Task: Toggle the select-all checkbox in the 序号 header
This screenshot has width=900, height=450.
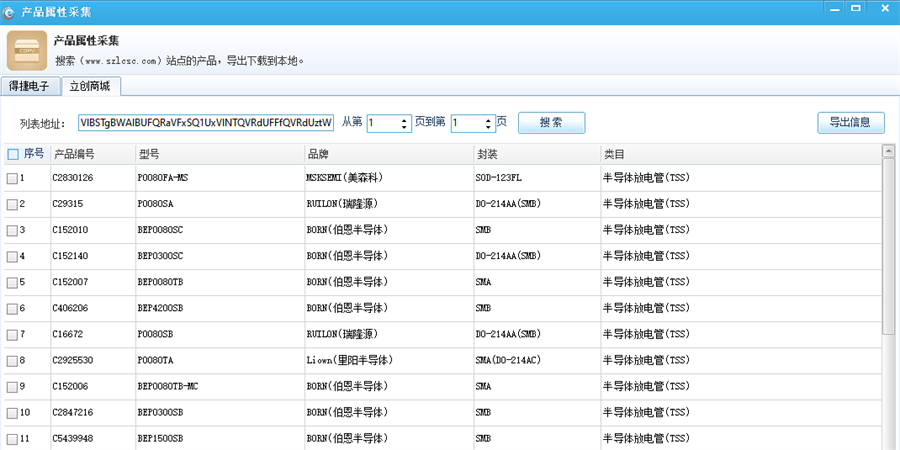Action: [13, 154]
